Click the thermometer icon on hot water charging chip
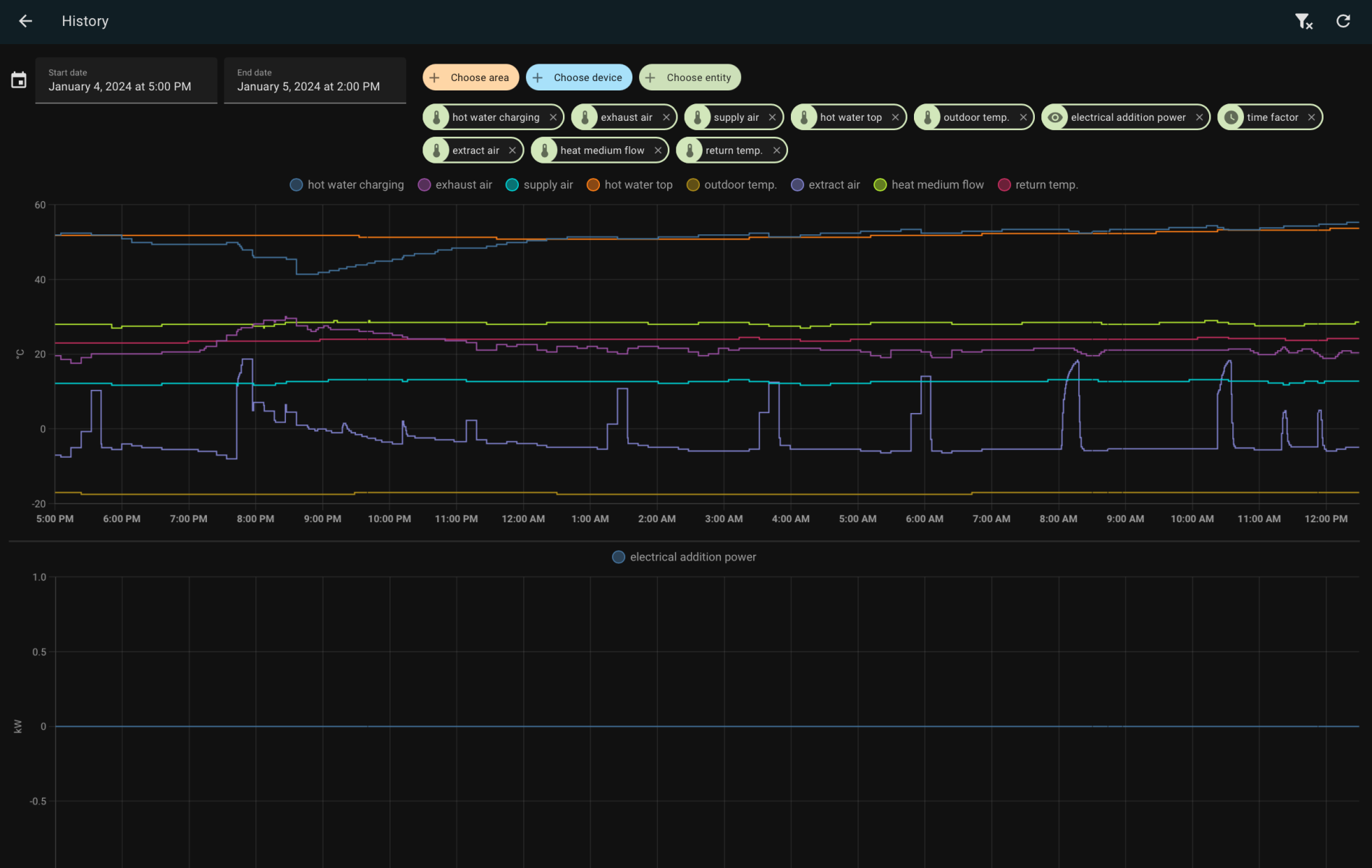The image size is (1372, 868). [x=436, y=117]
